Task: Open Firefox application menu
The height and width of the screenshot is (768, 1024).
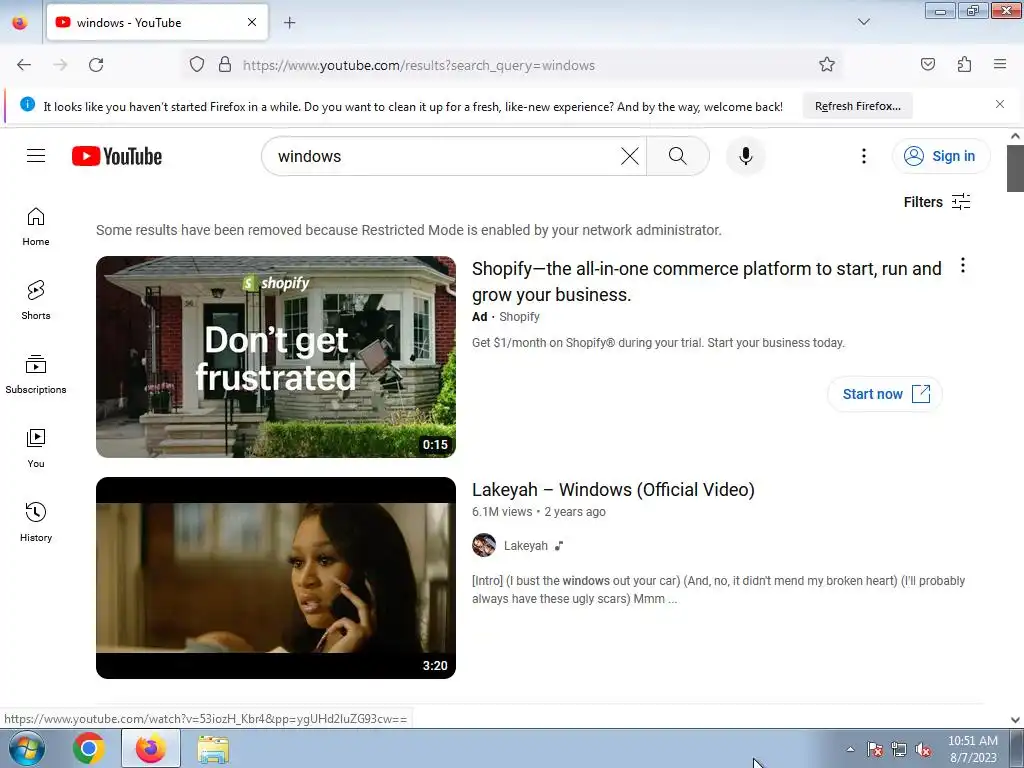Action: 1000,65
